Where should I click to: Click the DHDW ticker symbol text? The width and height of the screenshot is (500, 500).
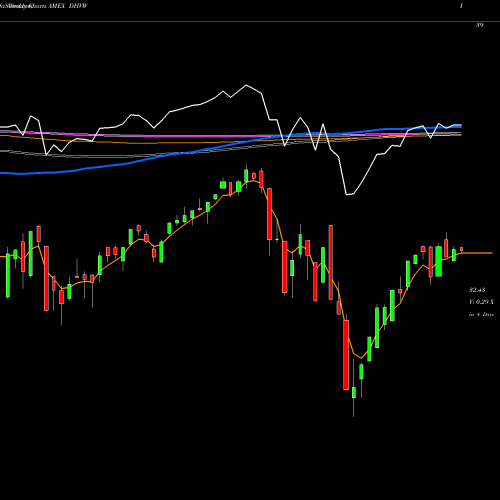77,6
